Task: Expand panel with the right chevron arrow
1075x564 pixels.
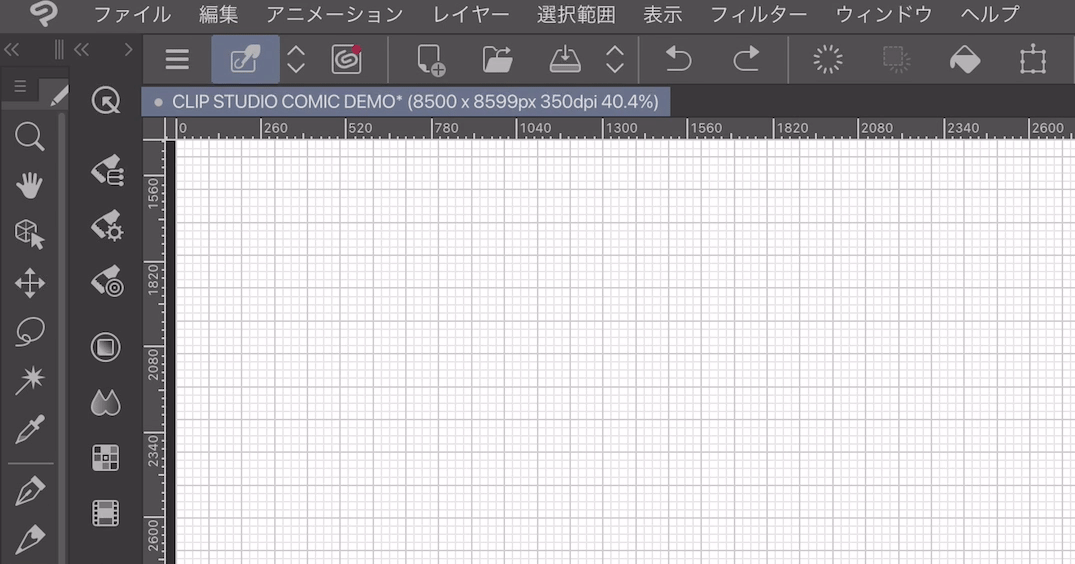Action: [x=128, y=49]
